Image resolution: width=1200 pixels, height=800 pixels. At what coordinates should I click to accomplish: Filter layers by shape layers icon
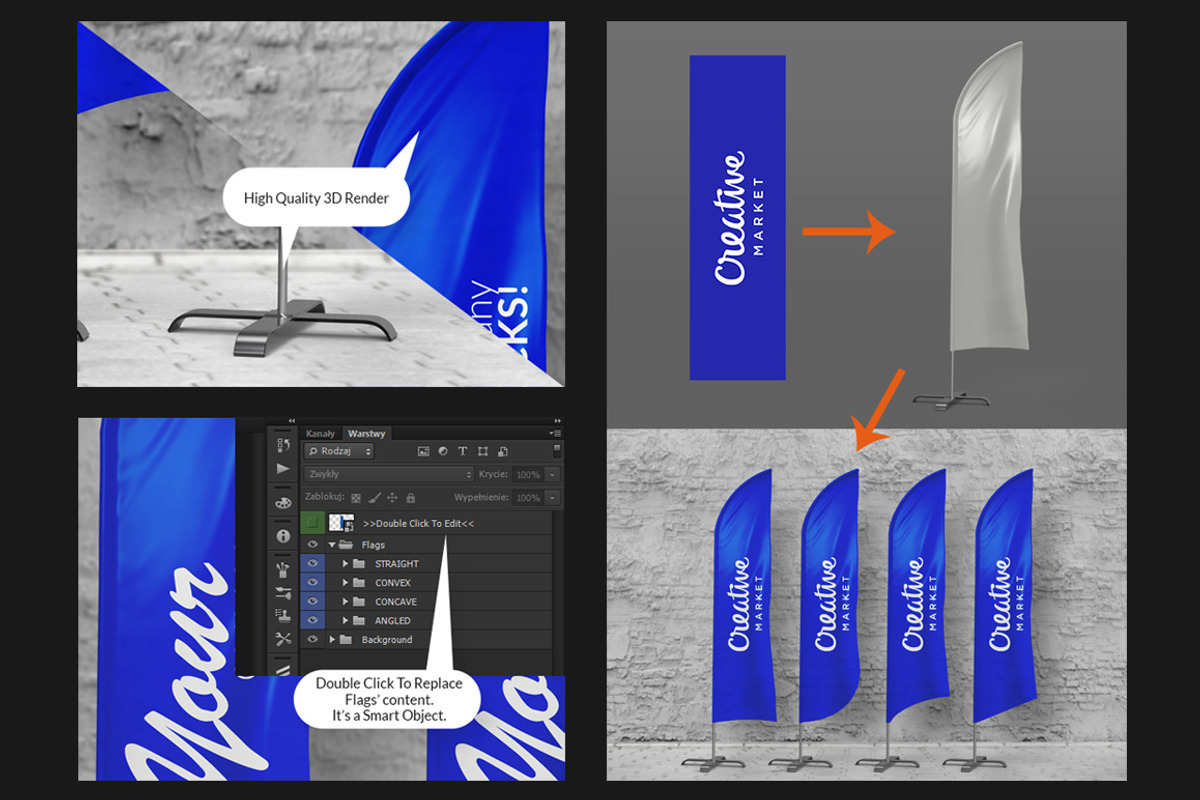point(482,451)
